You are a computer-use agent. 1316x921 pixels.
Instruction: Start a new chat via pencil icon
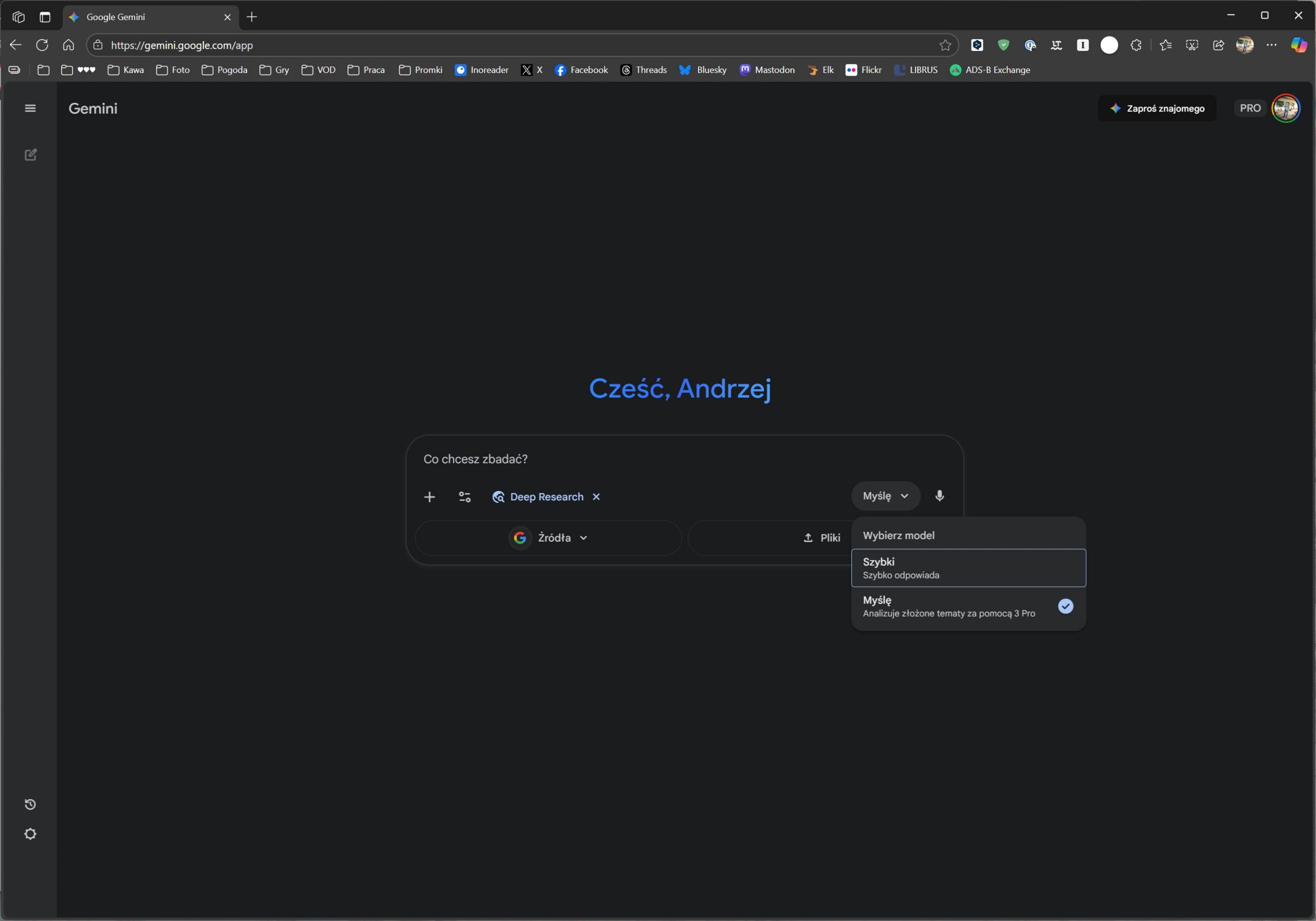(x=30, y=155)
